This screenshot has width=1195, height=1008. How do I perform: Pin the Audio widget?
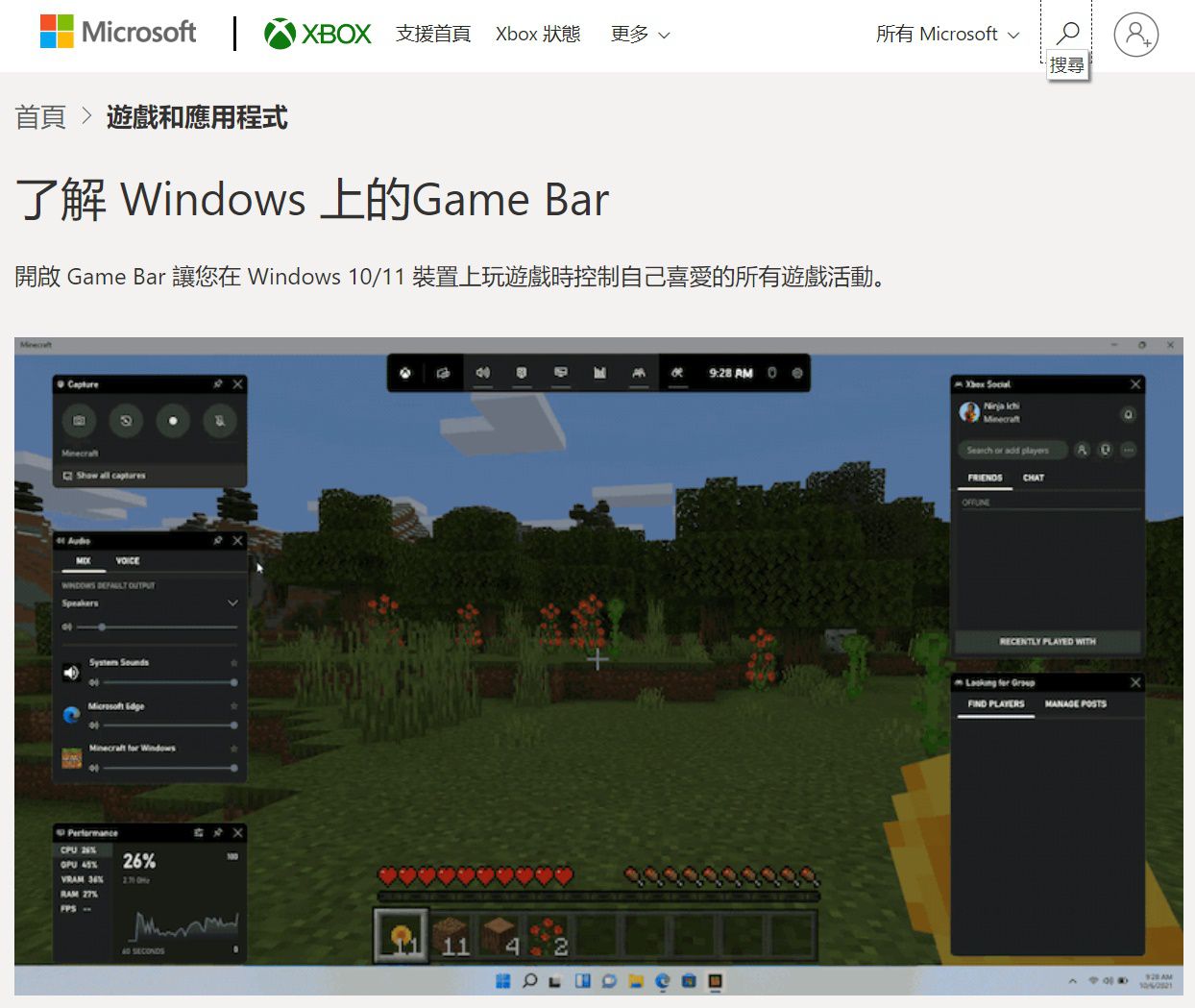click(x=218, y=541)
